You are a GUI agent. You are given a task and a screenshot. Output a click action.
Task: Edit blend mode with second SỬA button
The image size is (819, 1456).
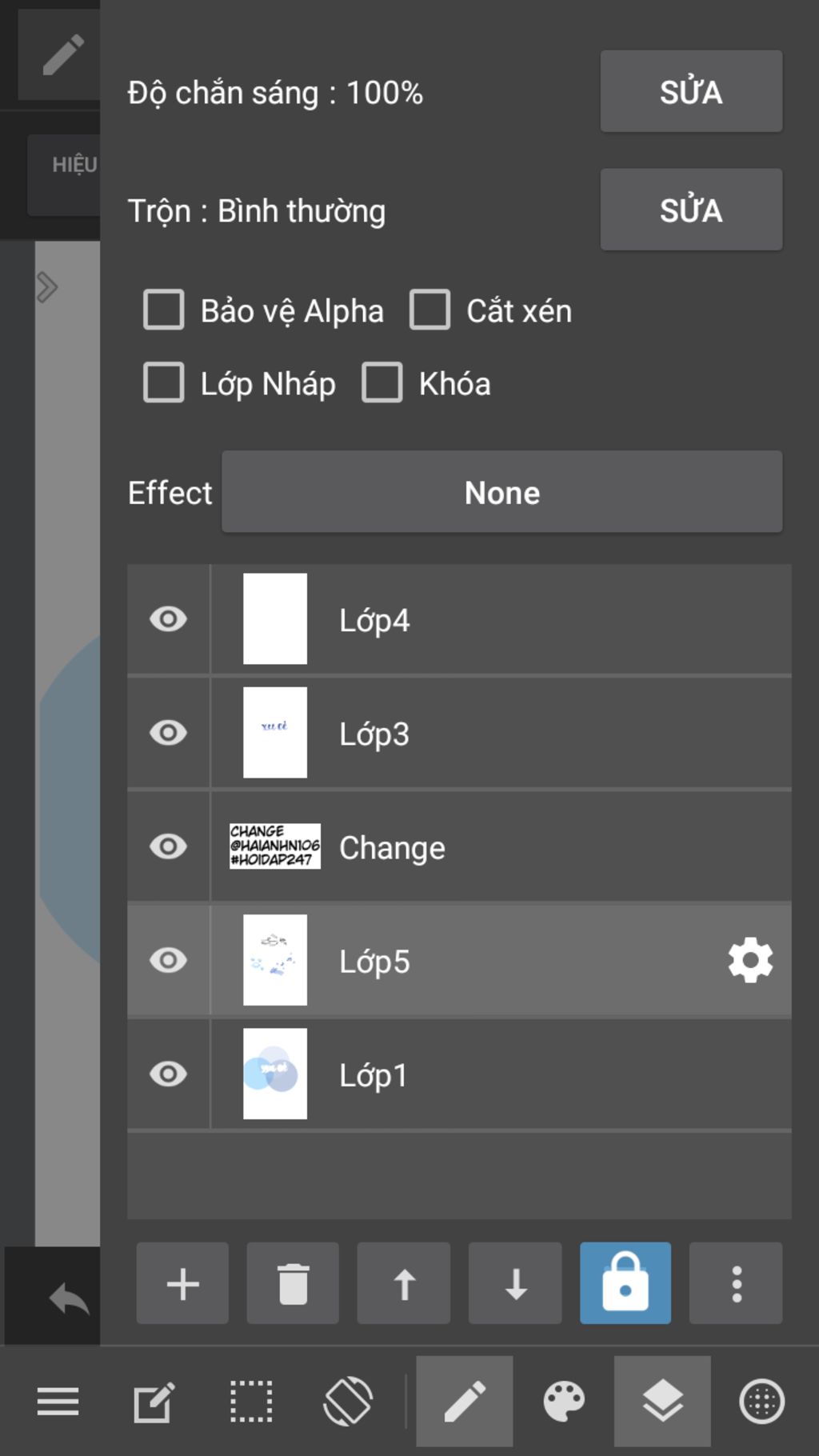[x=691, y=210]
